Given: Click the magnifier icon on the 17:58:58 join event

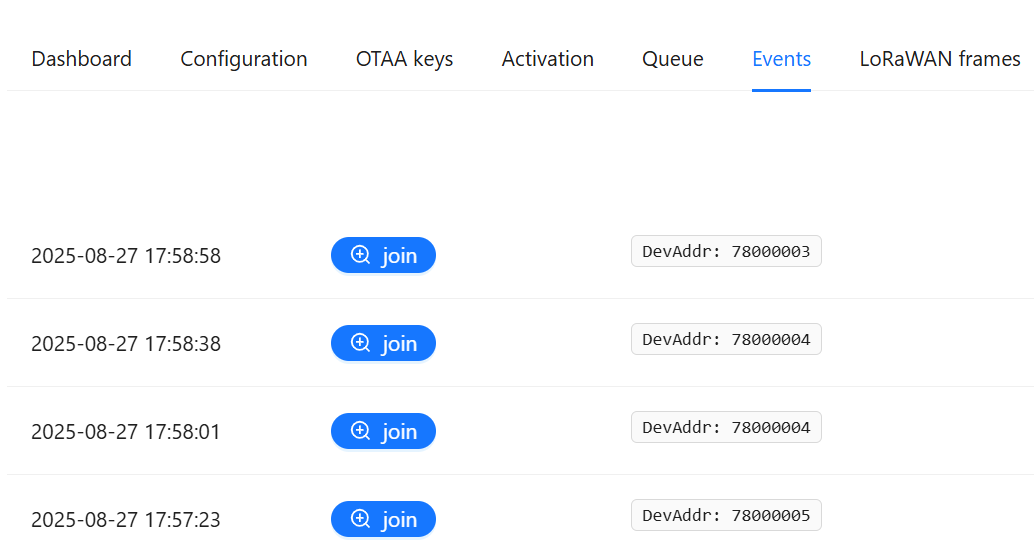Looking at the screenshot, I should (x=361, y=255).
